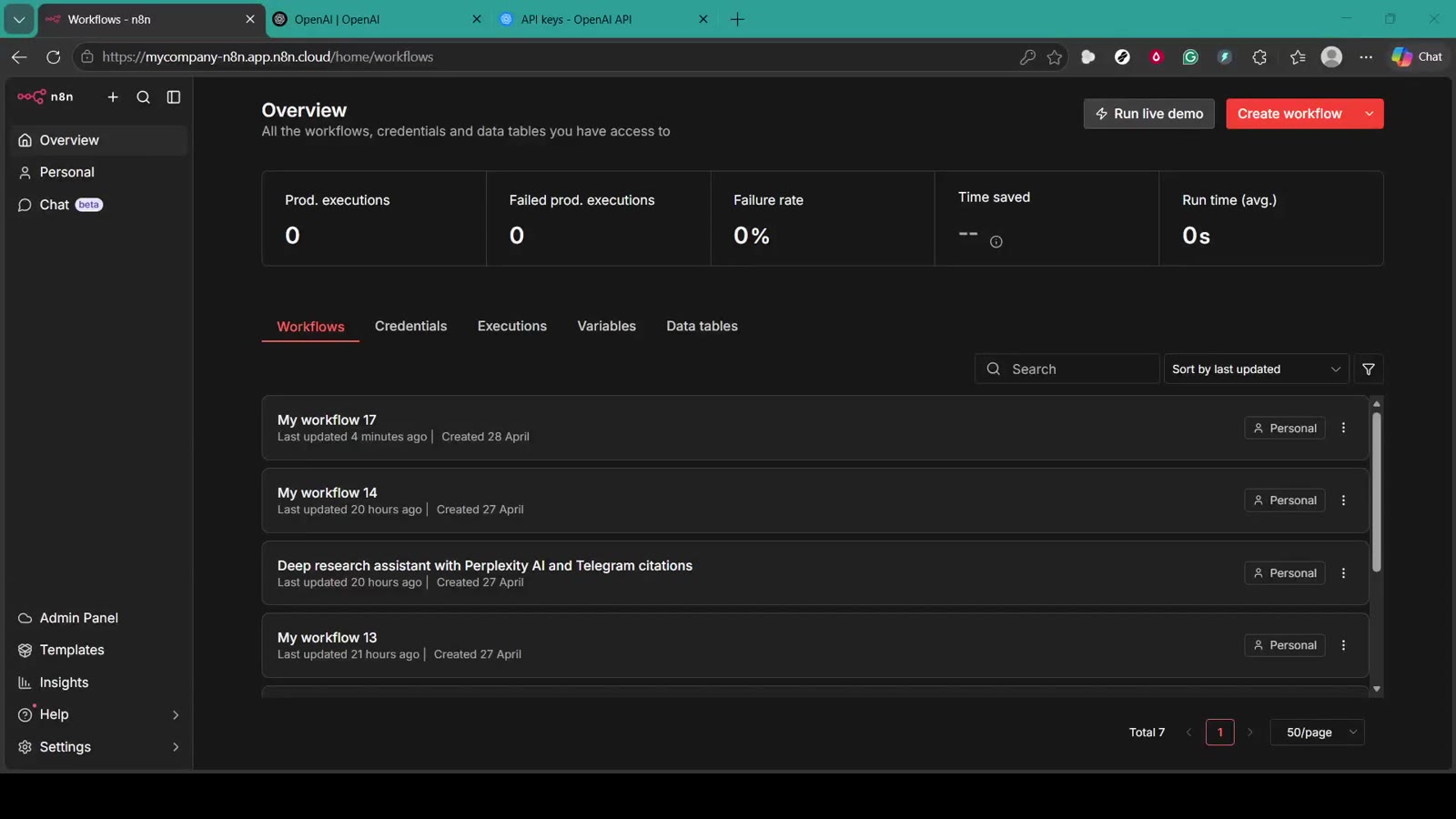Open Chat beta in sidebar

coord(99,205)
